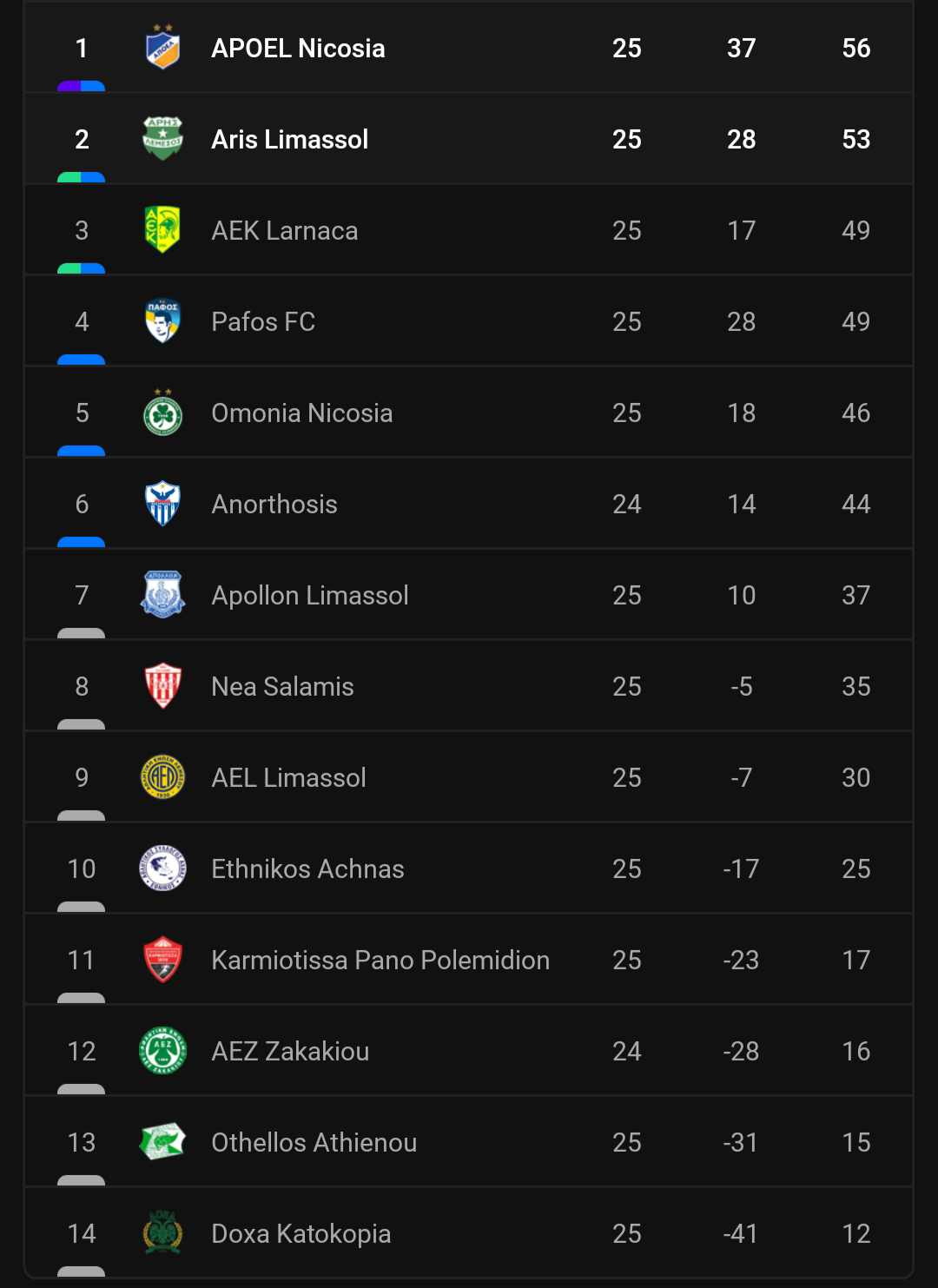Open the Pafos FC club badge

pos(162,321)
